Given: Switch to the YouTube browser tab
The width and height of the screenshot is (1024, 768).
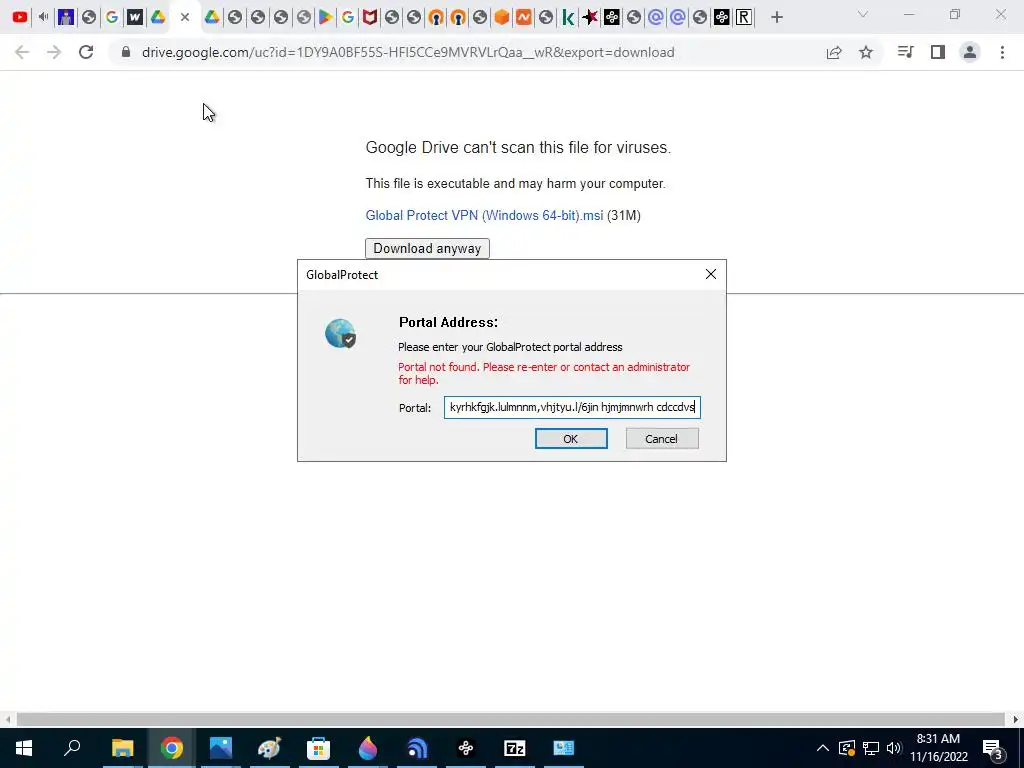Looking at the screenshot, I should (x=20, y=17).
